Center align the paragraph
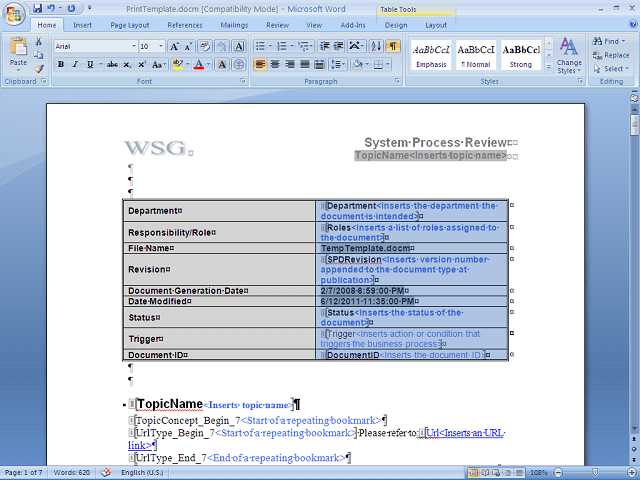Viewport: 640px width, 480px height. point(275,64)
